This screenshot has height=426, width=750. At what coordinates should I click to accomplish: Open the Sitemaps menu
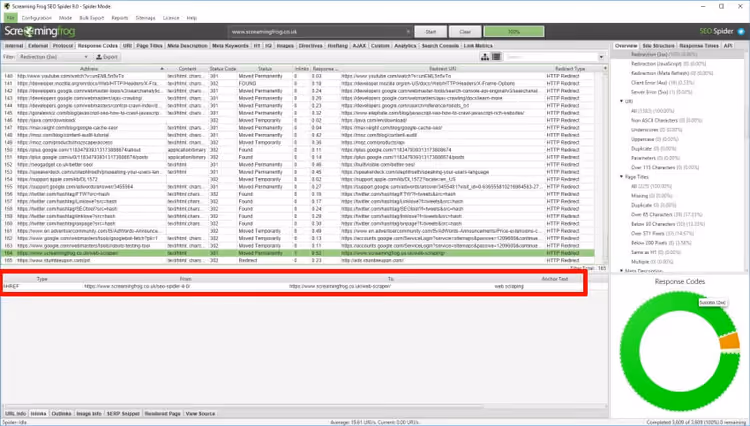click(x=145, y=18)
